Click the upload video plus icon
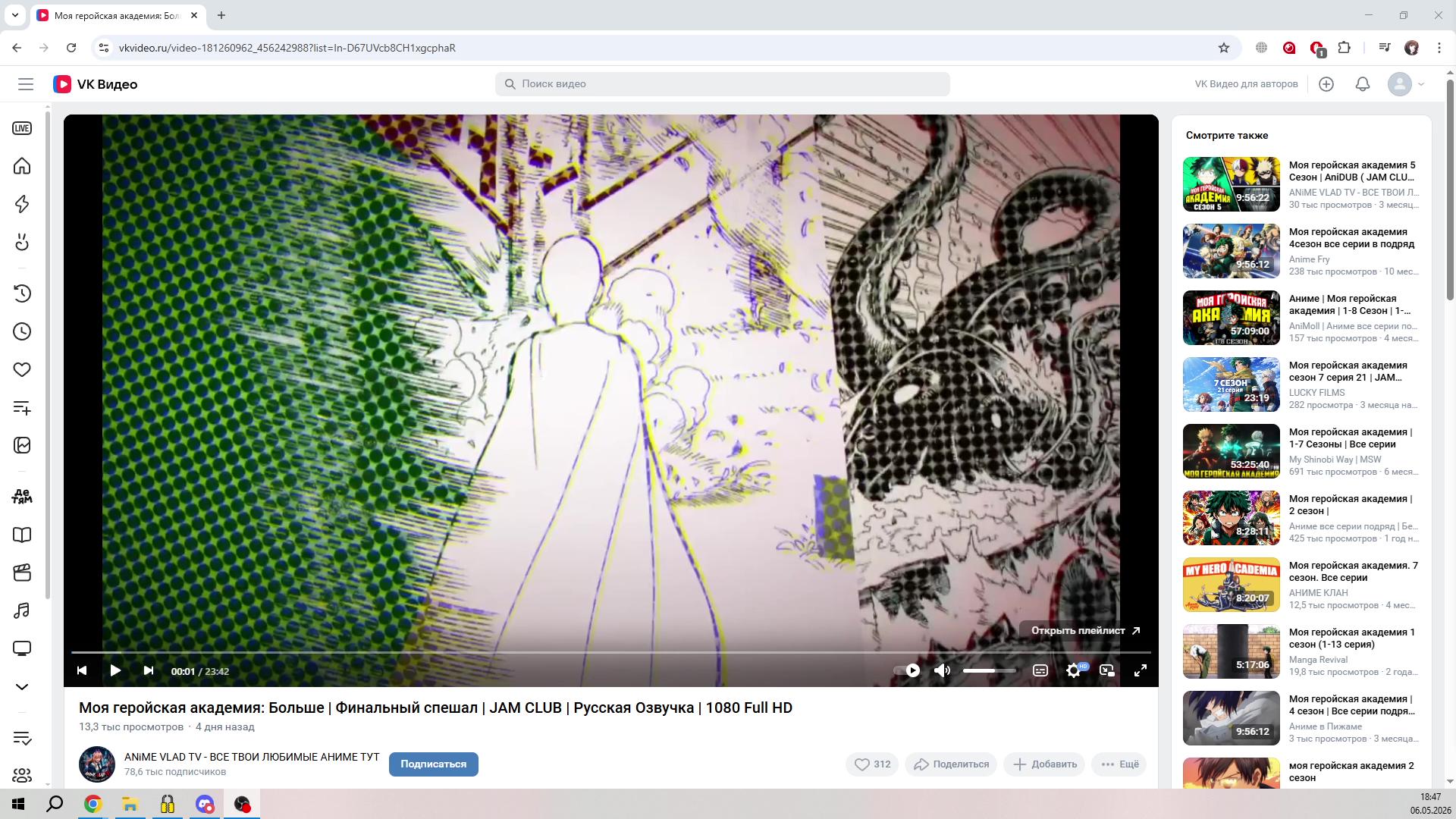Image resolution: width=1456 pixels, height=819 pixels. (x=1326, y=84)
